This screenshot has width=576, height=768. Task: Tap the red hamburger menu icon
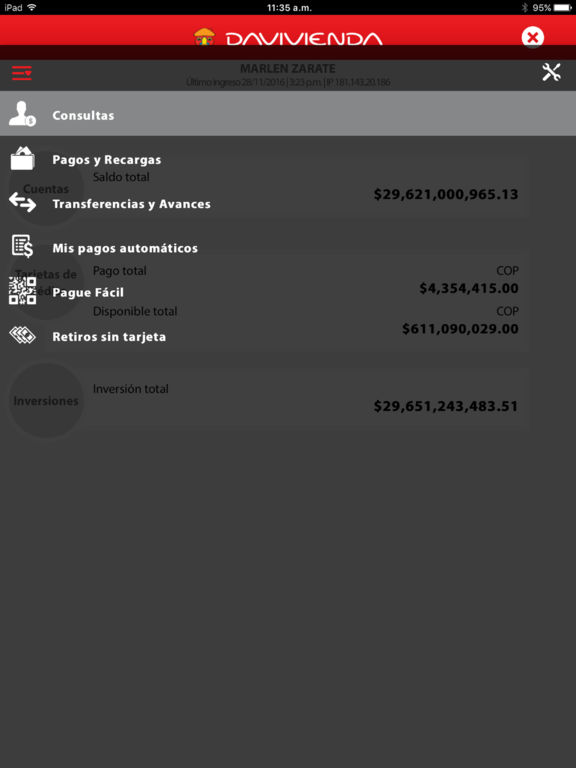tap(22, 73)
